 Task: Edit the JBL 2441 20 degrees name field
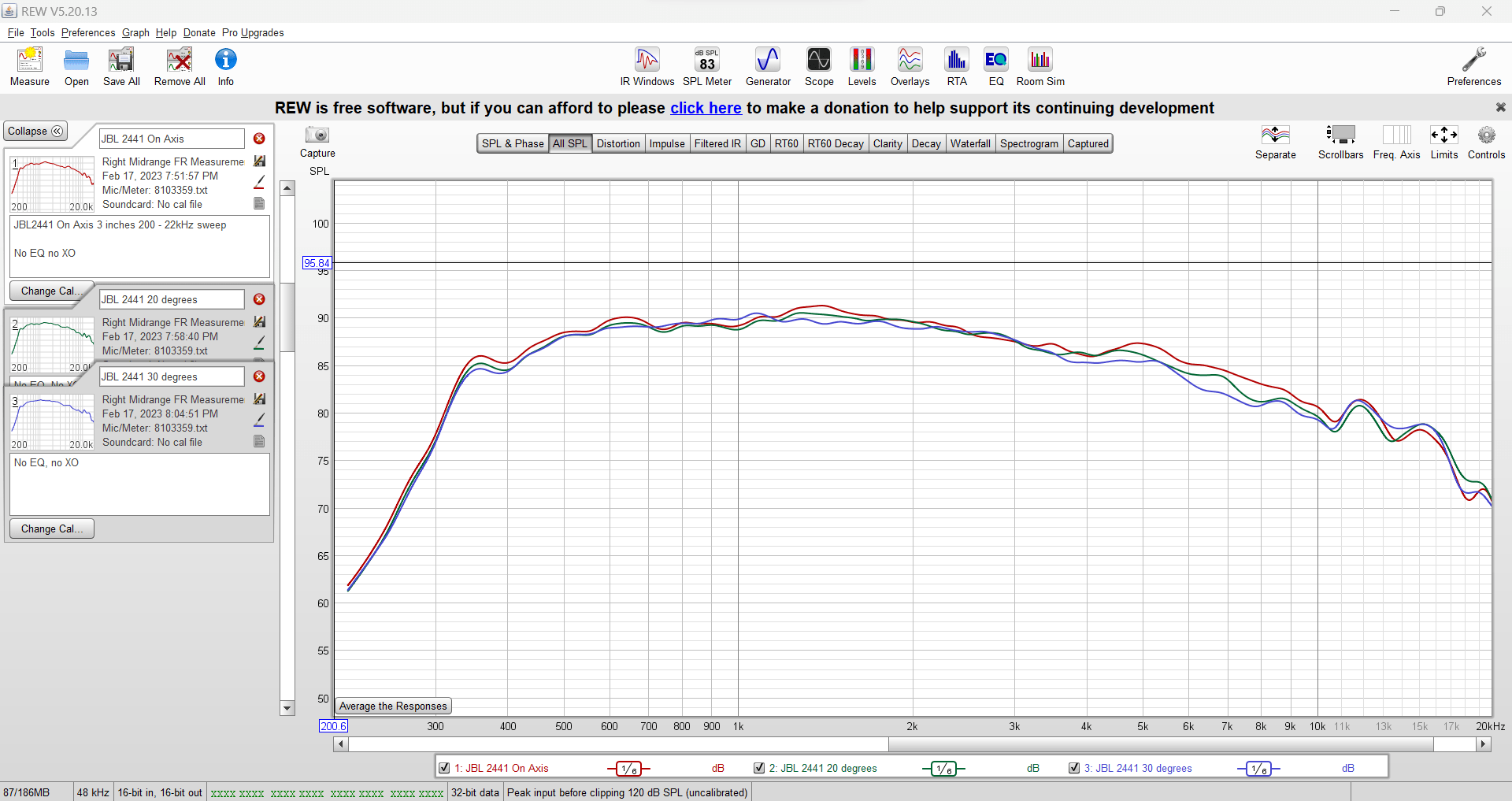point(172,299)
